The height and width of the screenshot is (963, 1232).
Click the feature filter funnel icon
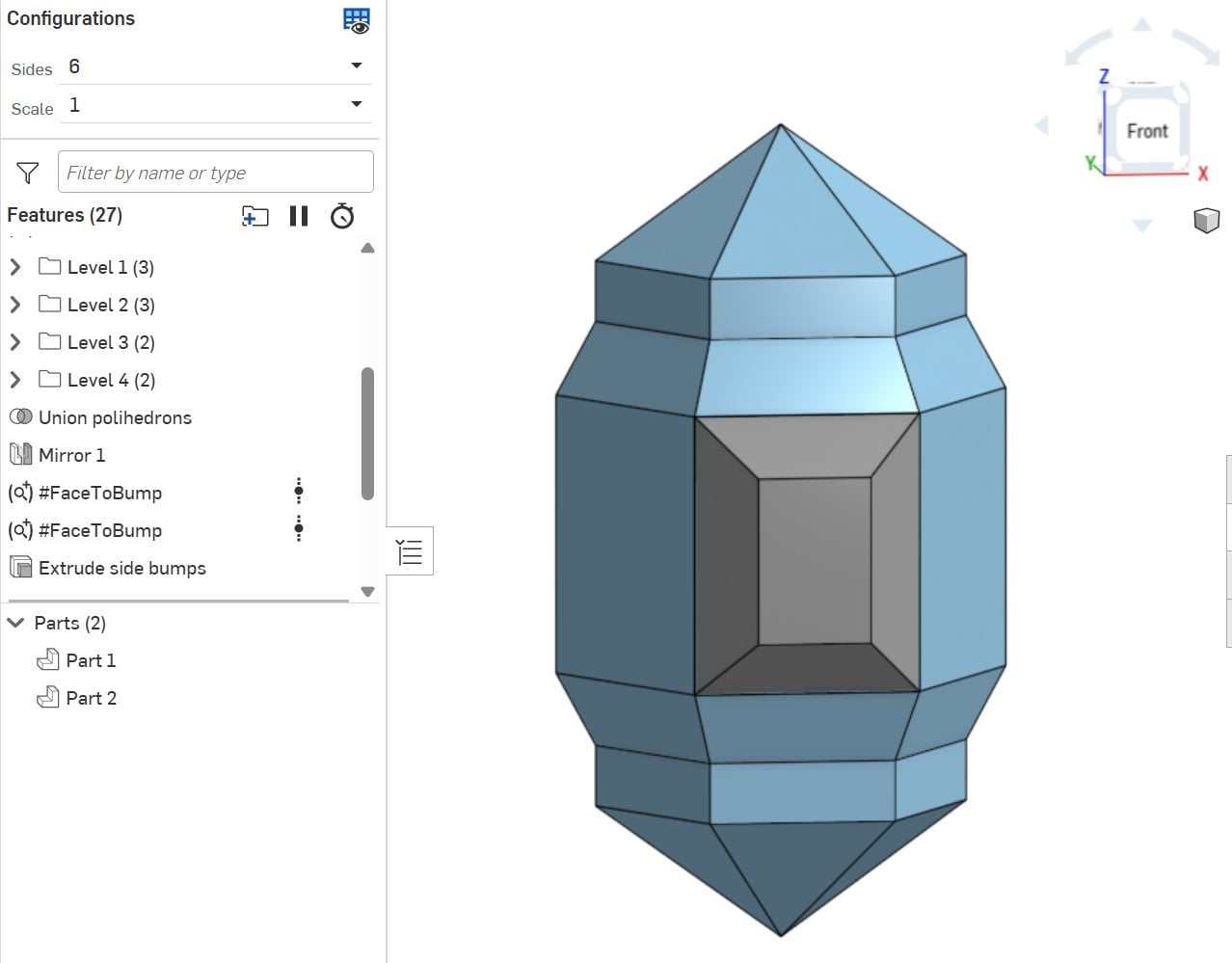(28, 173)
